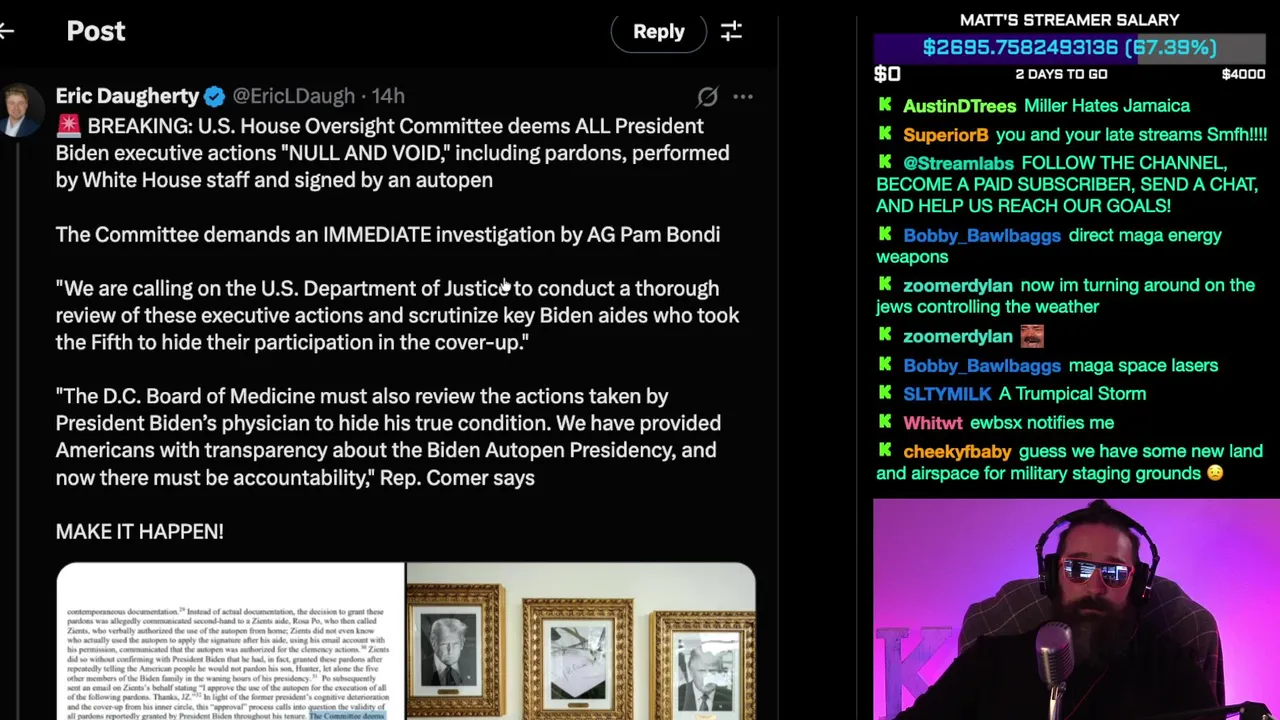The image size is (1280, 720).
Task: Click MATT'S STREAMER SALARY title
Action: pos(1069,20)
